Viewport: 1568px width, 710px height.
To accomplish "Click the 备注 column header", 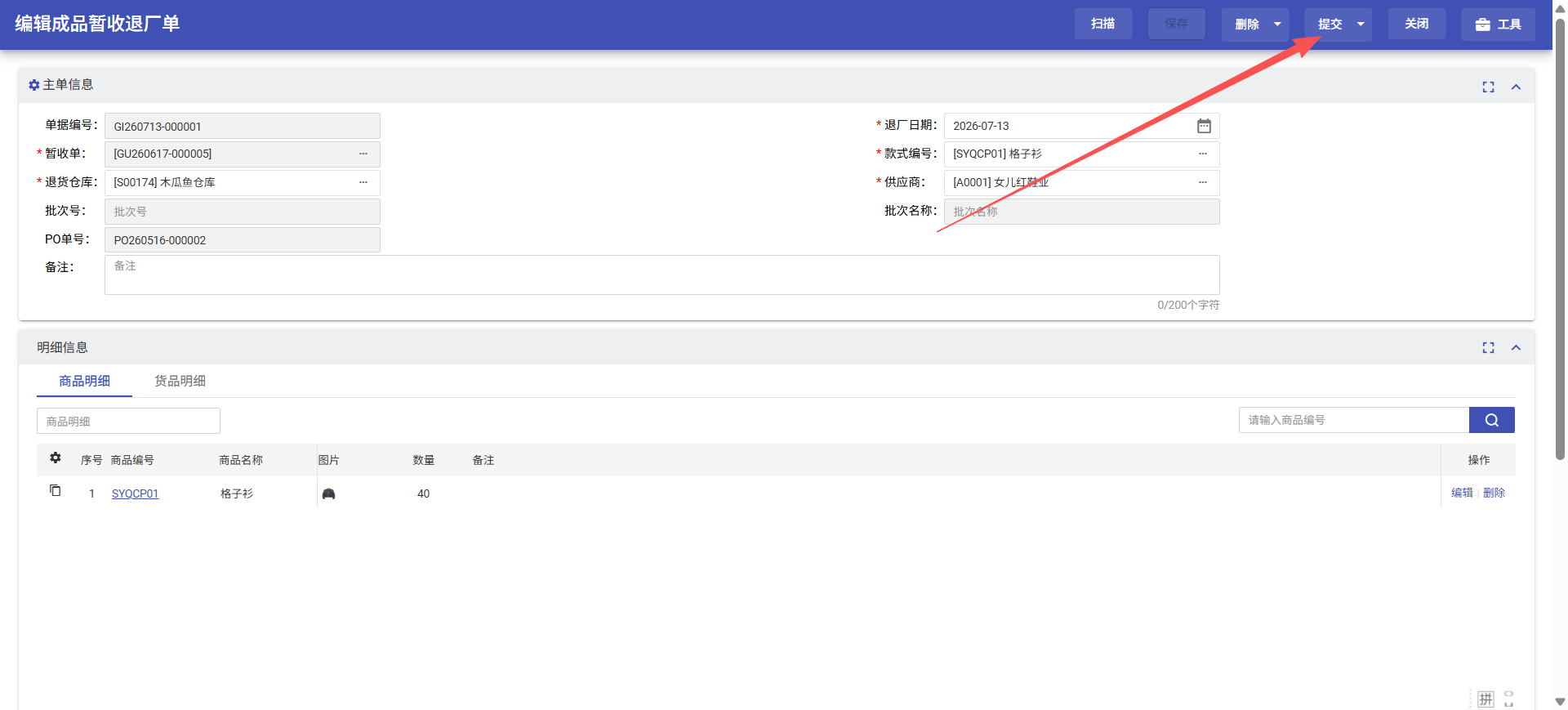I will (483, 460).
